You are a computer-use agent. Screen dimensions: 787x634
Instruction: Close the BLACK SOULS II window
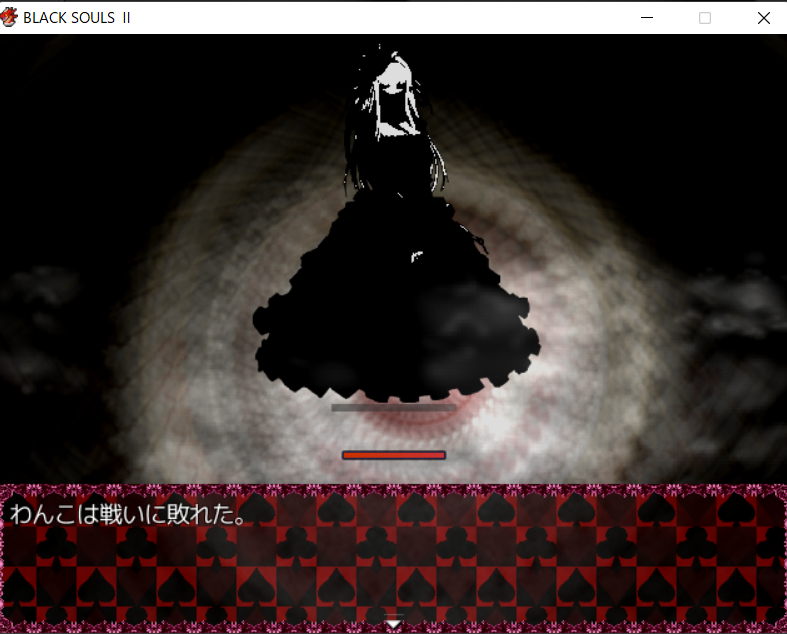click(763, 18)
